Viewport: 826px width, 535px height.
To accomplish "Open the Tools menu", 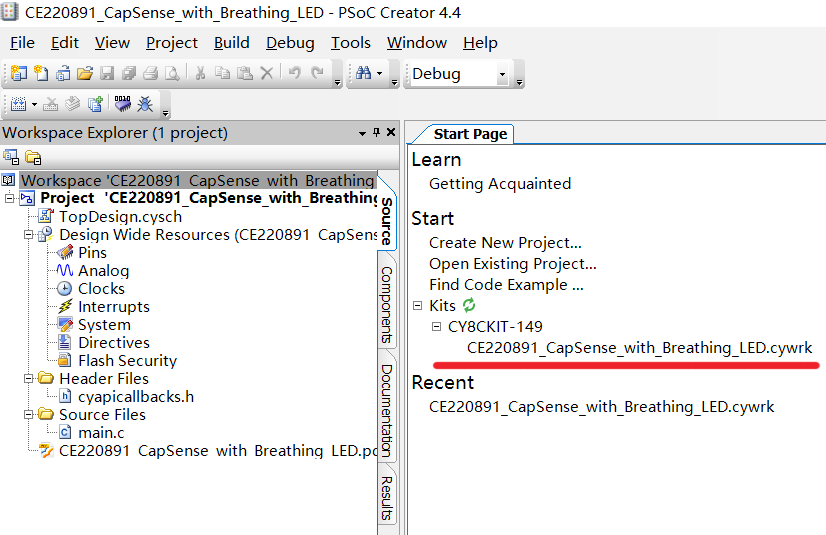I will (x=351, y=43).
